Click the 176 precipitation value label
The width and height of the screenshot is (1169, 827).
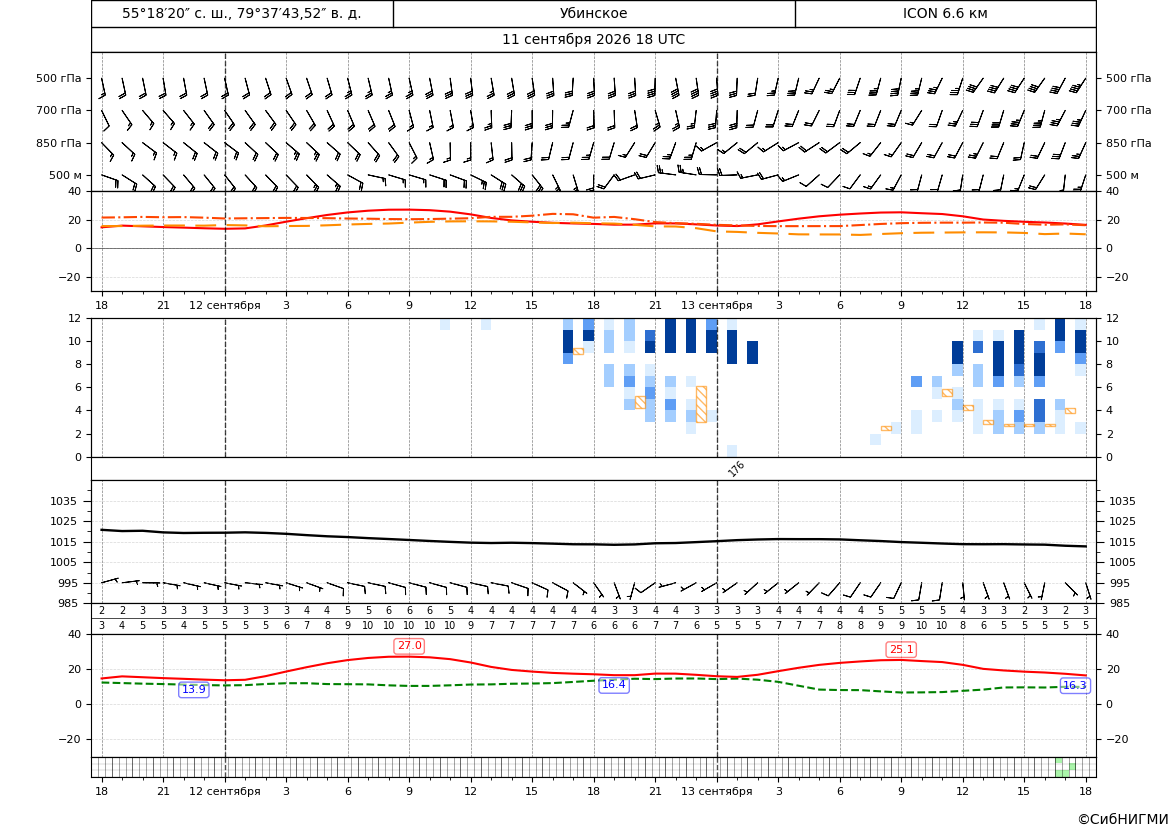coord(736,468)
